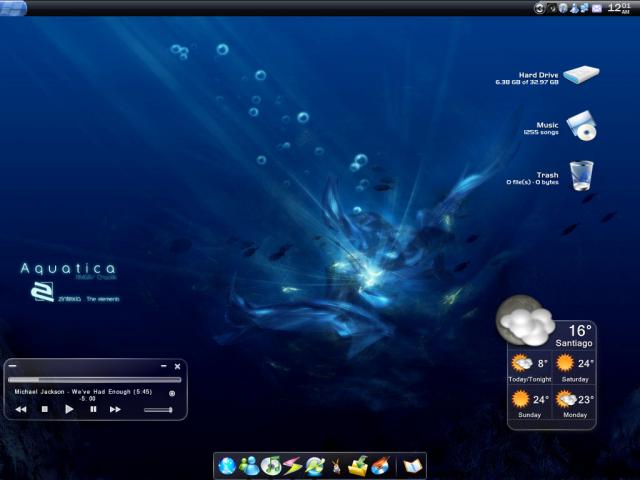
Task: Open the green arrow globe icon in the dock
Action: (x=315, y=466)
